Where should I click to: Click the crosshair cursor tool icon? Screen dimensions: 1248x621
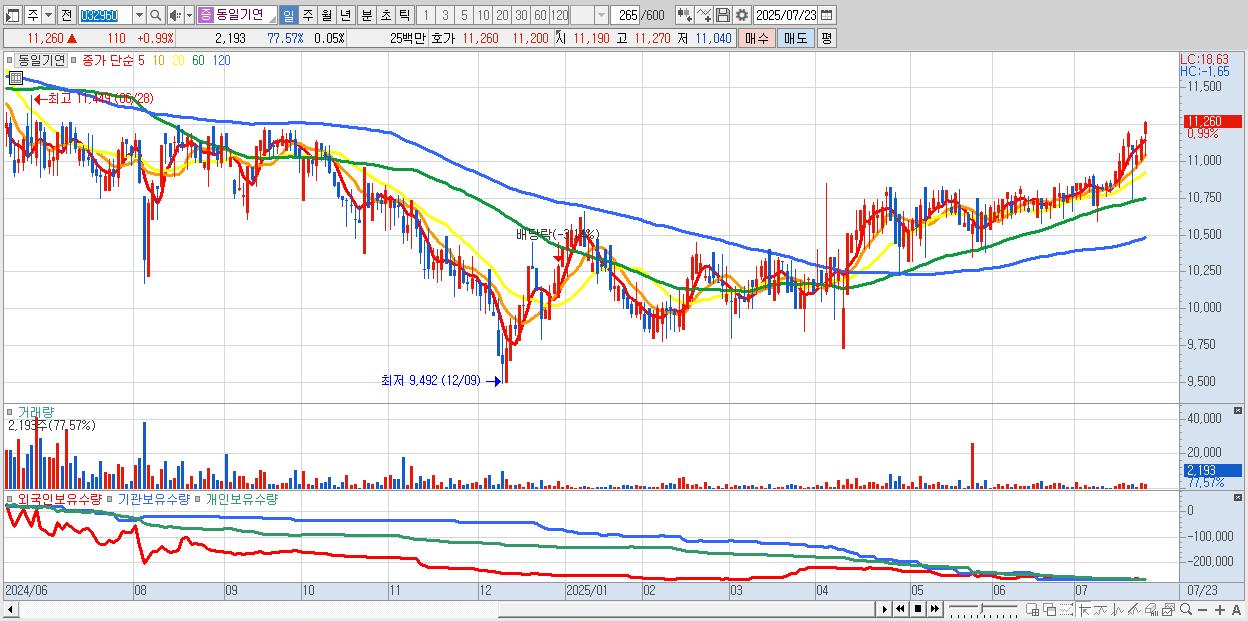coord(1085,609)
